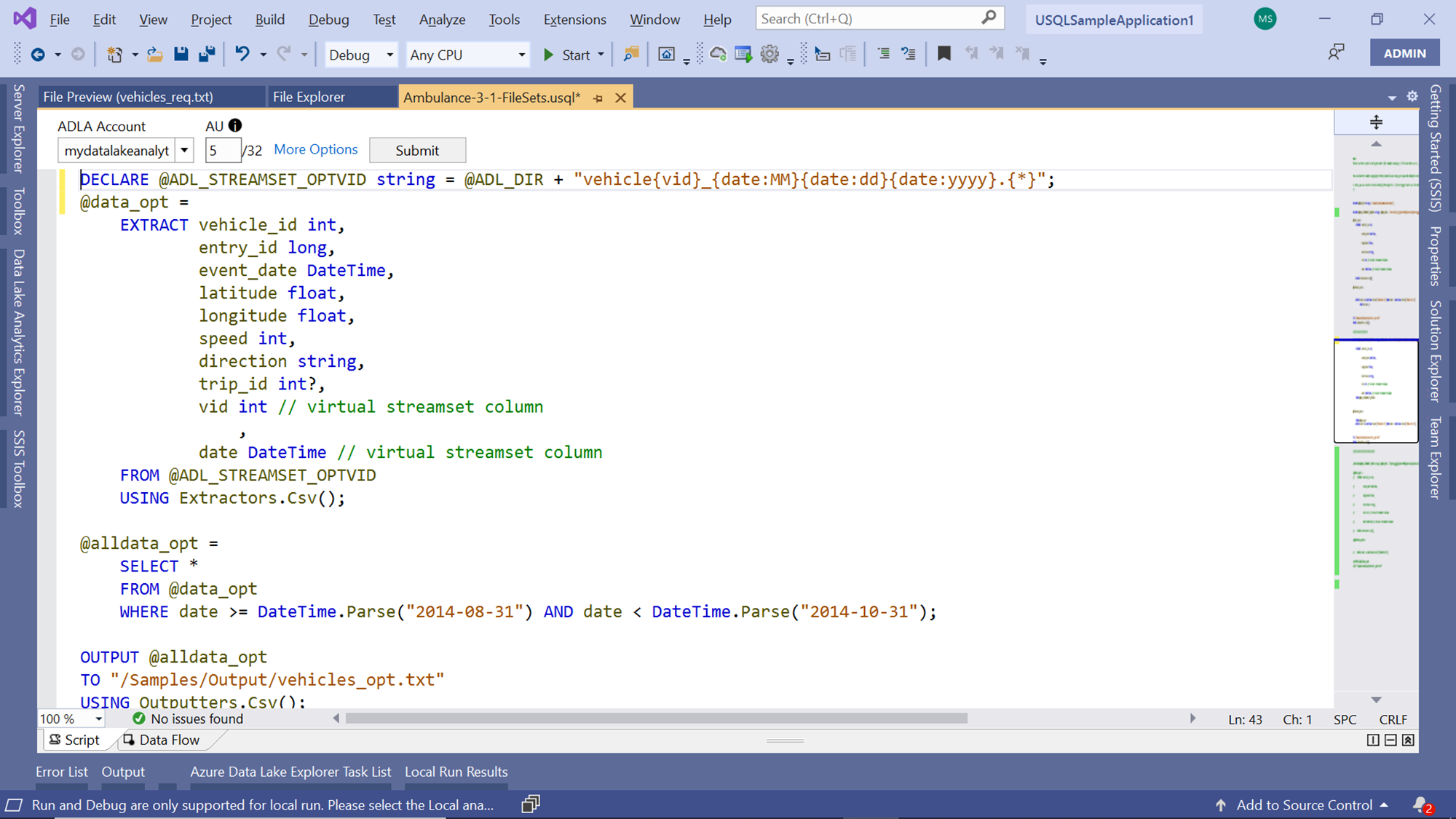Click the Send Feedback person icon
The image size is (1456, 819).
(x=1336, y=52)
